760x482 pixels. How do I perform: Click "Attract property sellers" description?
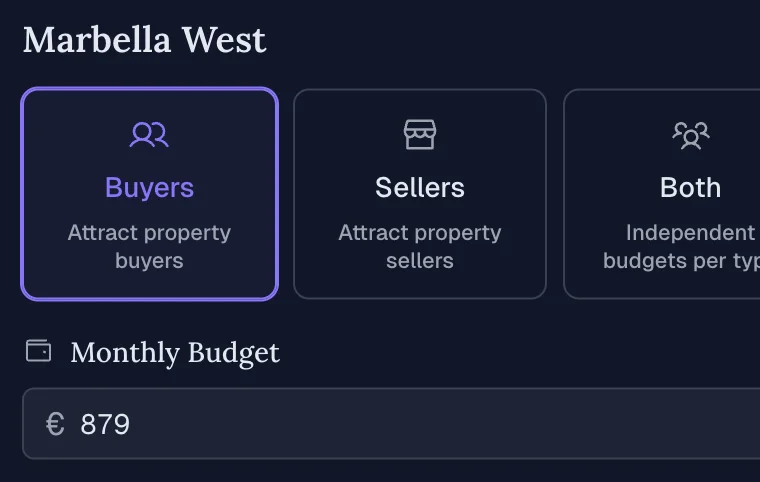coord(420,246)
